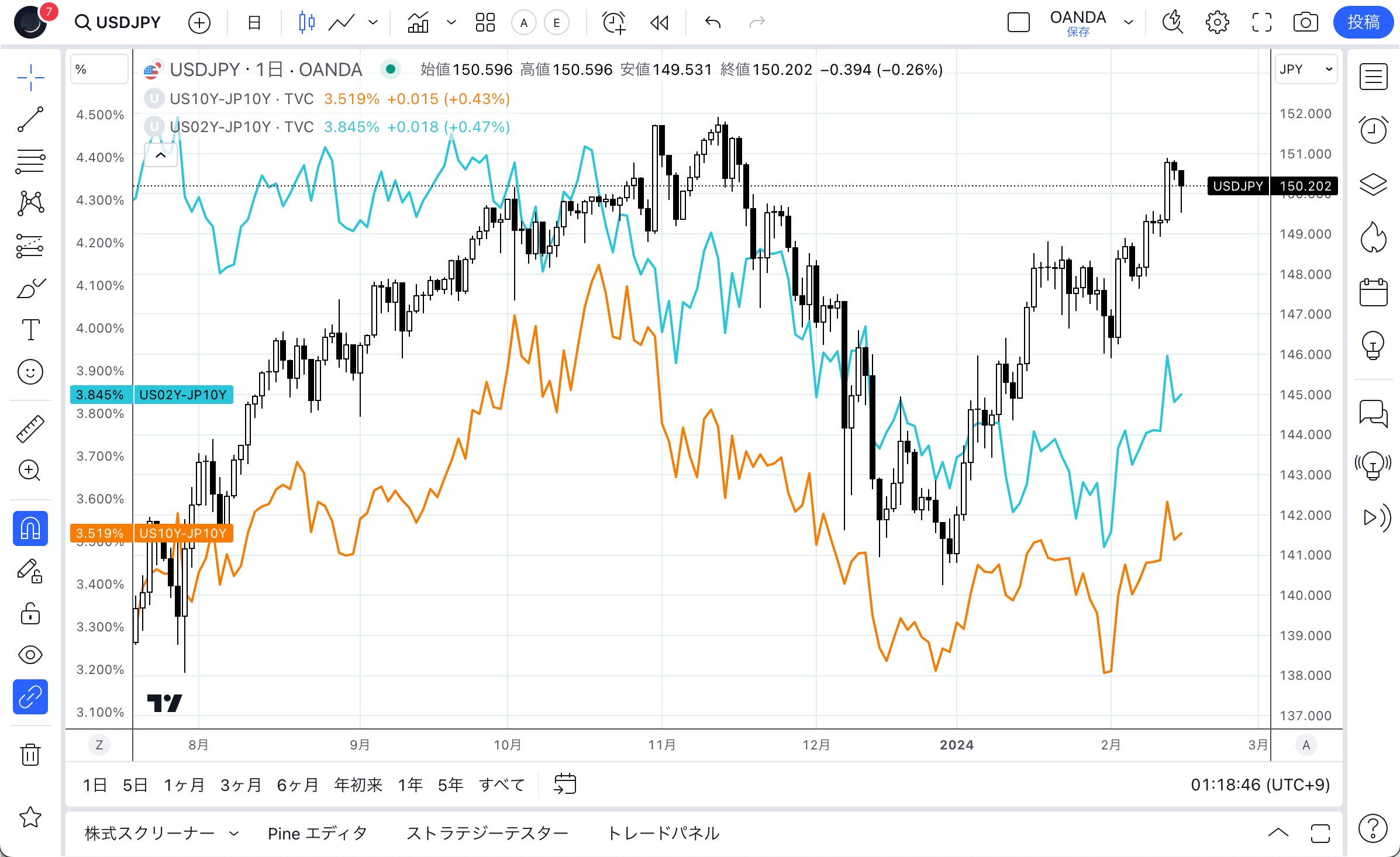The image size is (1400, 857).
Task: Open the JPY currency dropdown
Action: pyautogui.click(x=1305, y=70)
